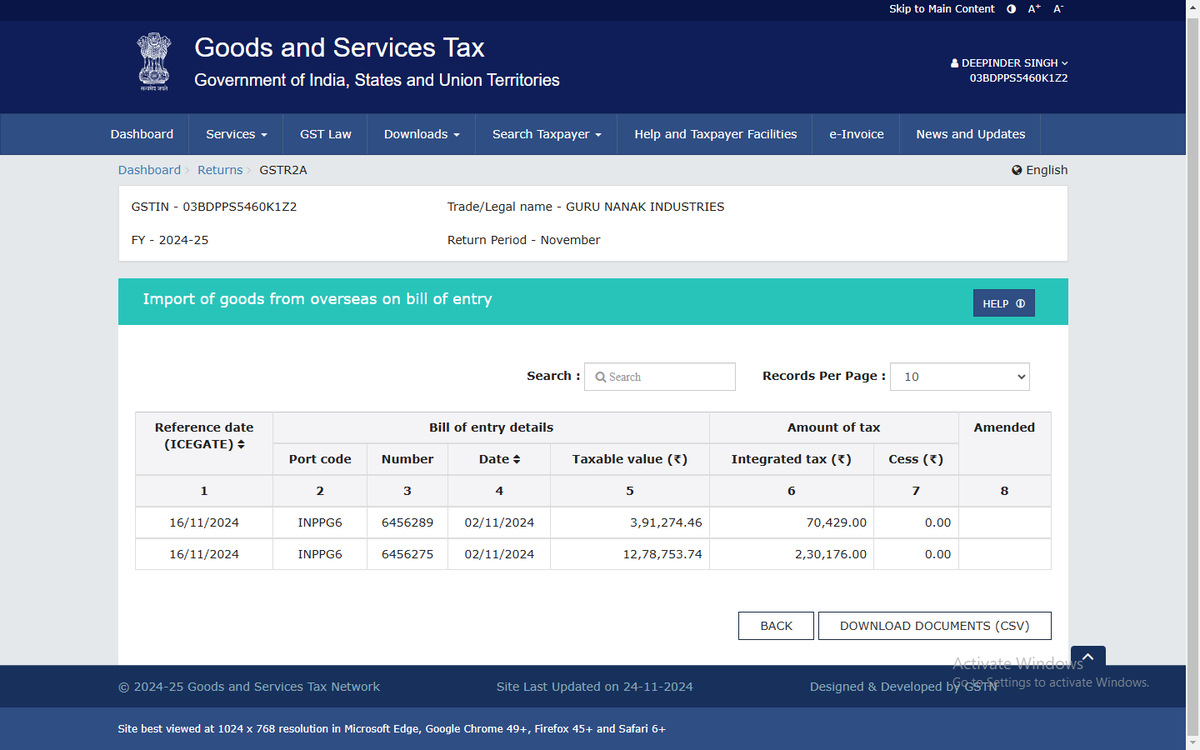The height and width of the screenshot is (750, 1200).
Task: Decrease font size with A- icon
Action: click(x=1059, y=9)
